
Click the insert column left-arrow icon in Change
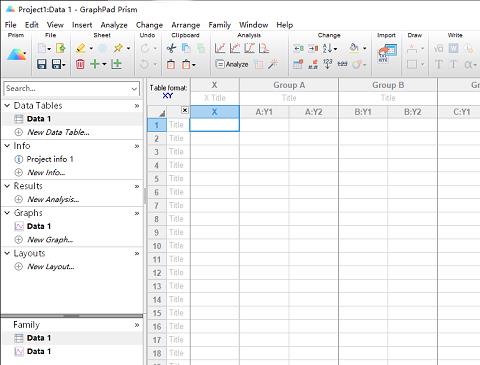click(298, 48)
